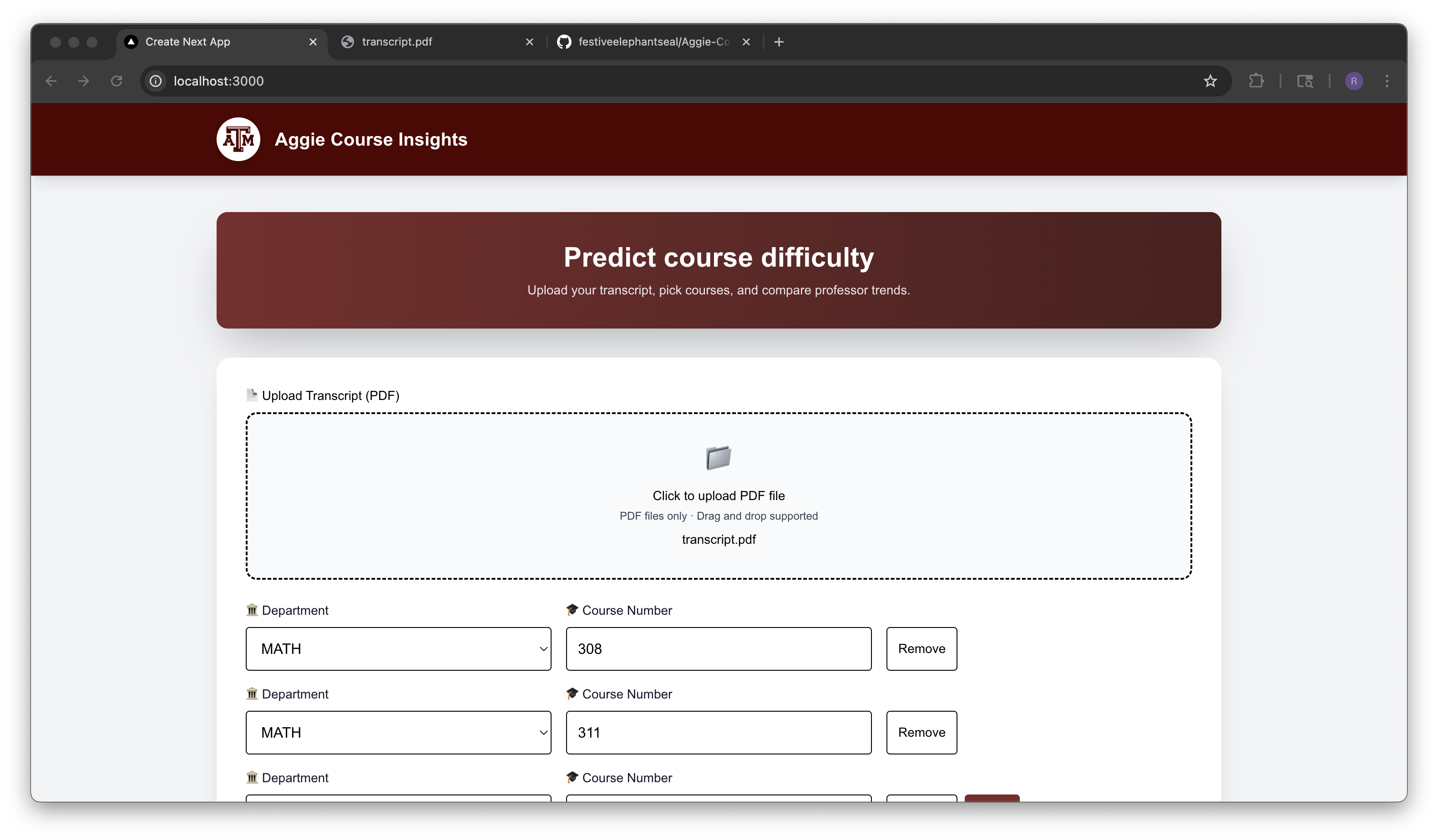This screenshot has width=1438, height=840.
Task: Open the Extensions puzzle icon
Action: pyautogui.click(x=1256, y=81)
